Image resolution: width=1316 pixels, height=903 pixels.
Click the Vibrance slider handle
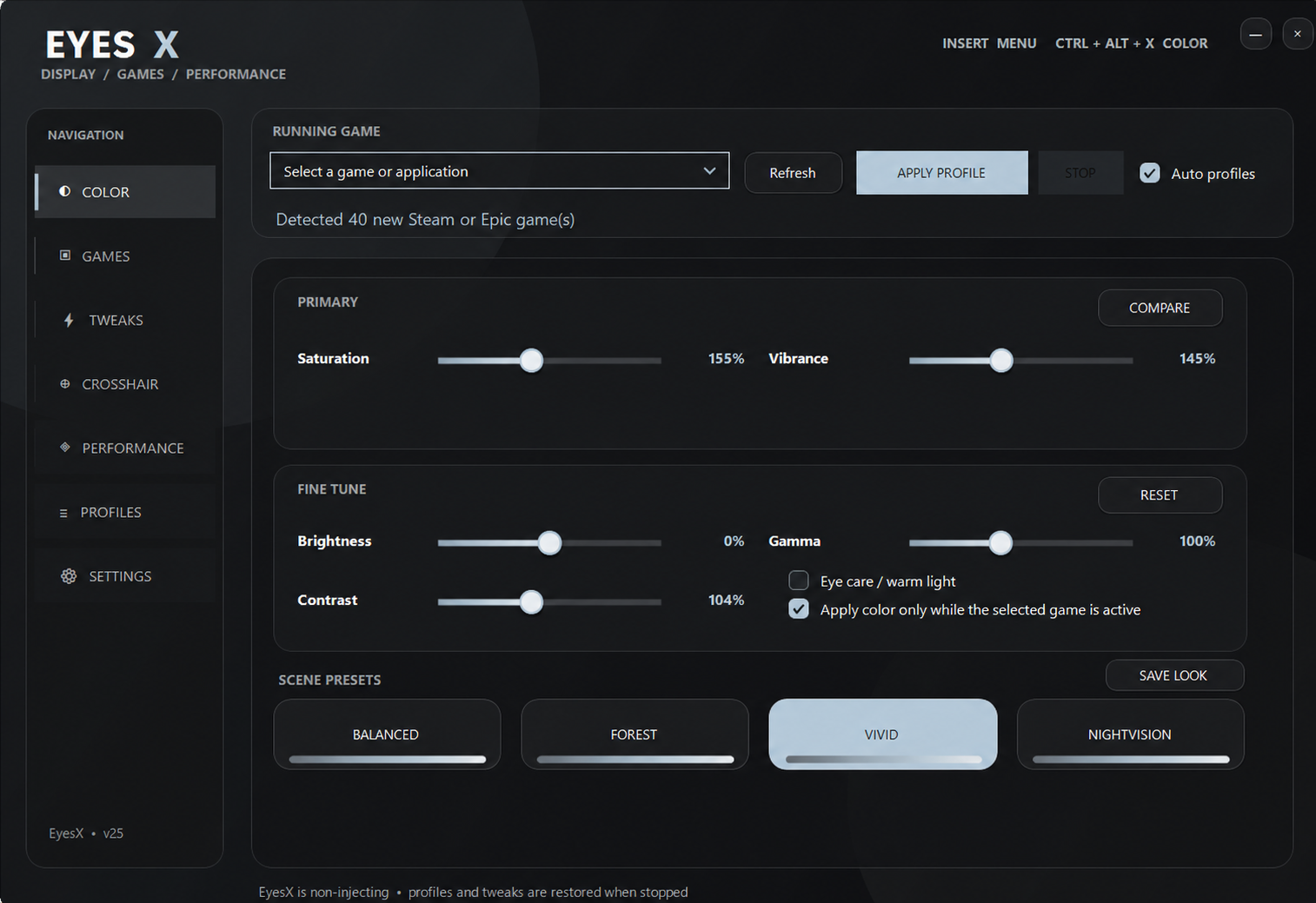[1001, 360]
